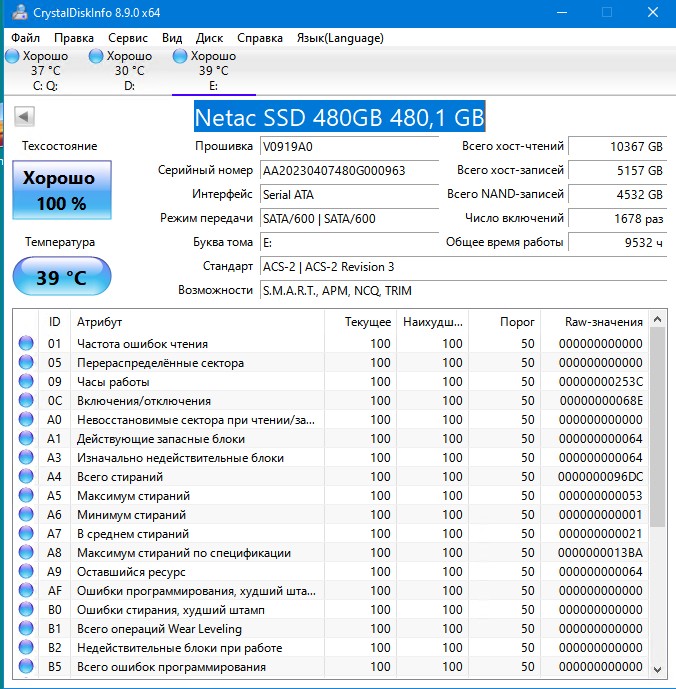
Task: Click the features field S.M.A.R.T., APM, NCQ, TRIM
Action: pyautogui.click(x=463, y=290)
